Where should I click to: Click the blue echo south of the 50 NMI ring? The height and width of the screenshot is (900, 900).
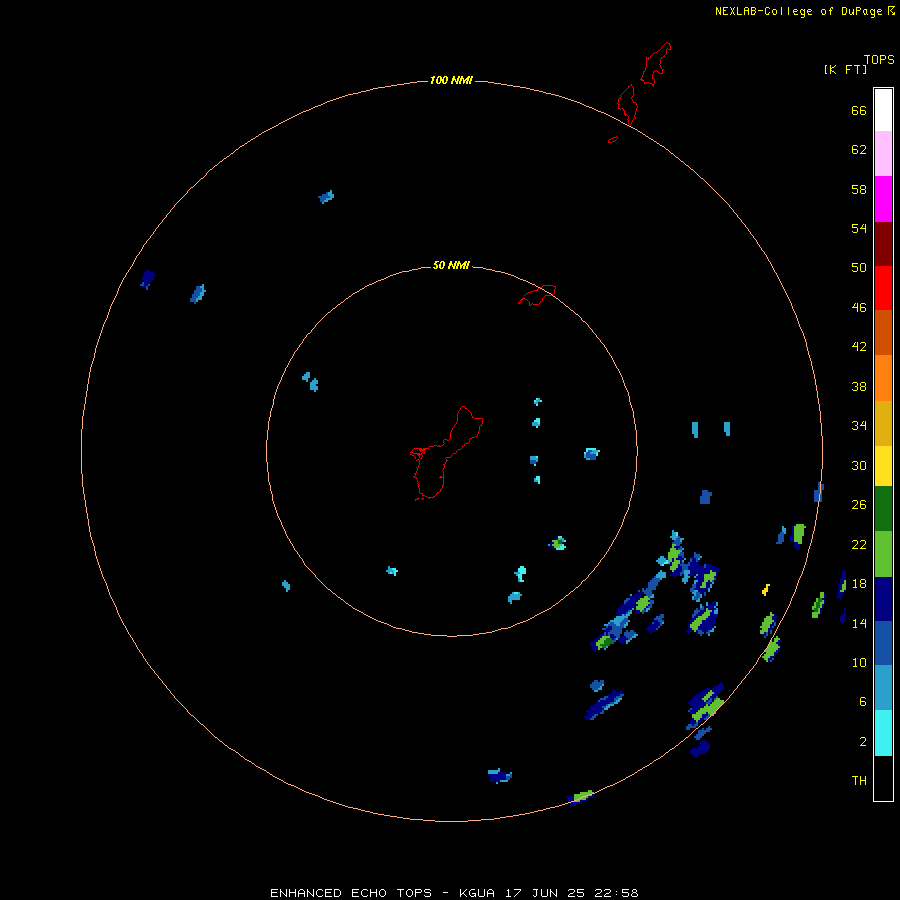[499, 776]
